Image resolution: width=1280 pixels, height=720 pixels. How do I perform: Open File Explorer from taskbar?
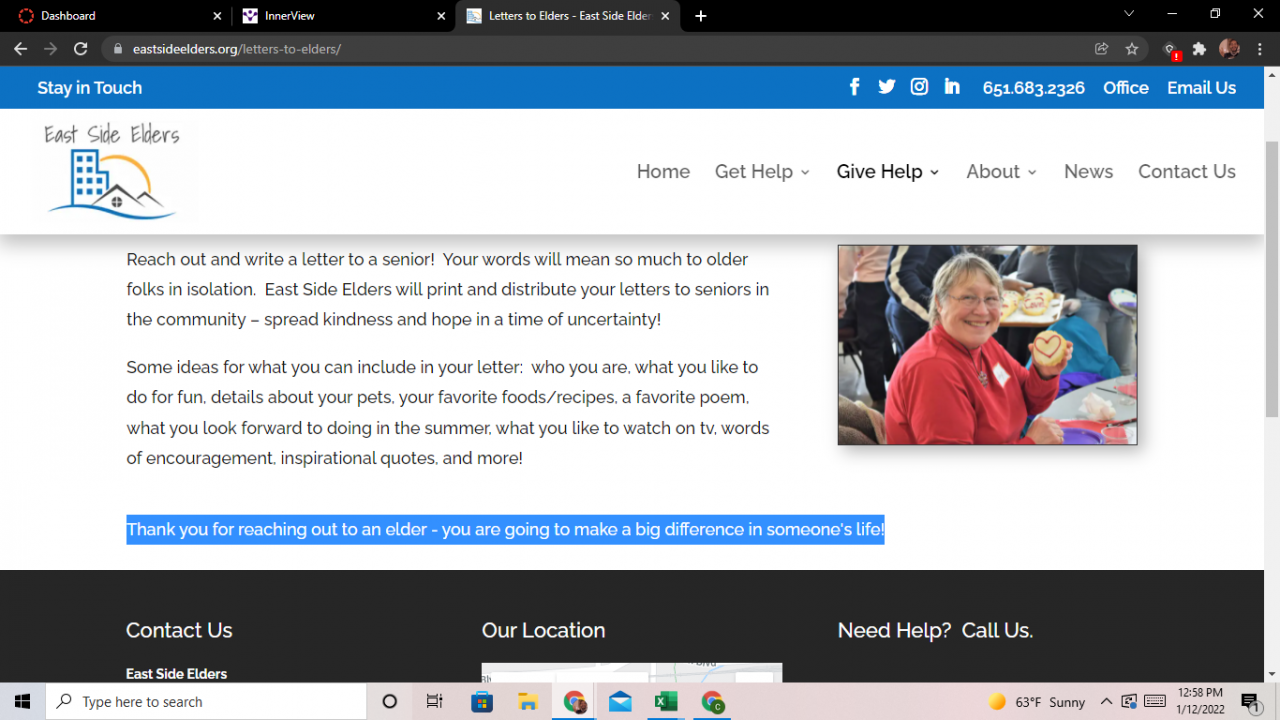pyautogui.click(x=528, y=701)
